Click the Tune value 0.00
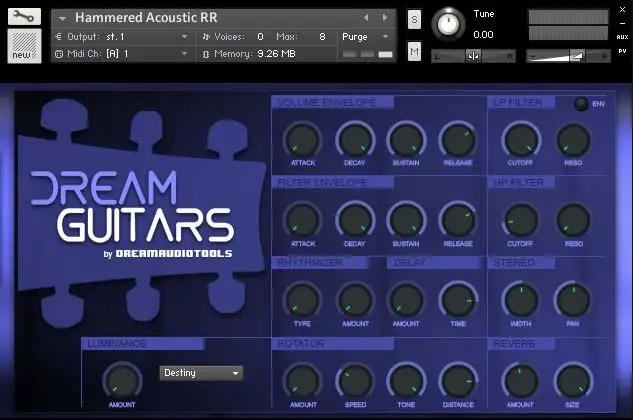Image resolution: width=633 pixels, height=420 pixels. (x=483, y=35)
